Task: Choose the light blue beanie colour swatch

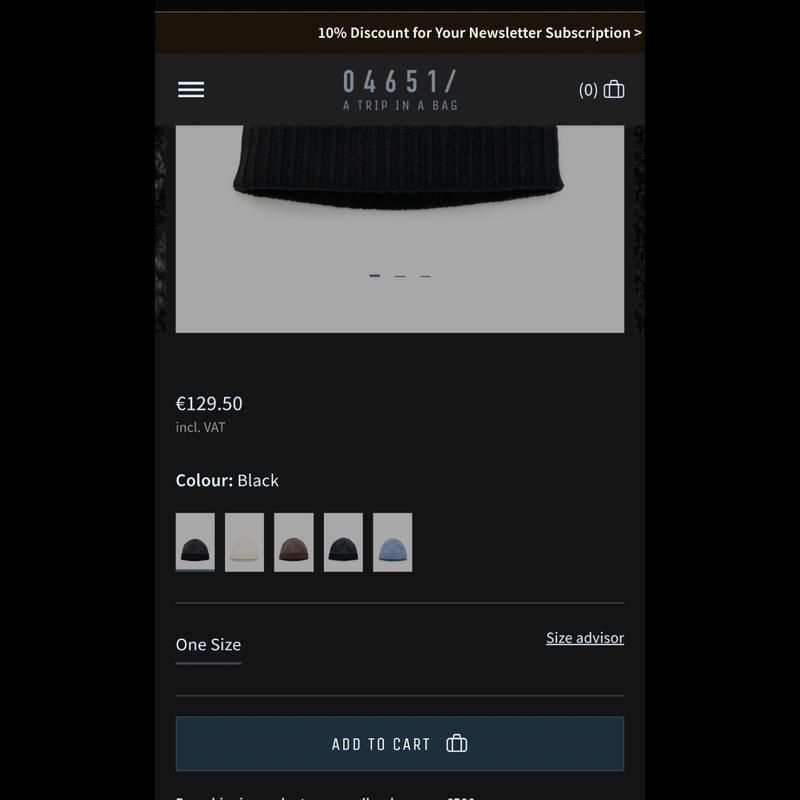Action: [392, 542]
